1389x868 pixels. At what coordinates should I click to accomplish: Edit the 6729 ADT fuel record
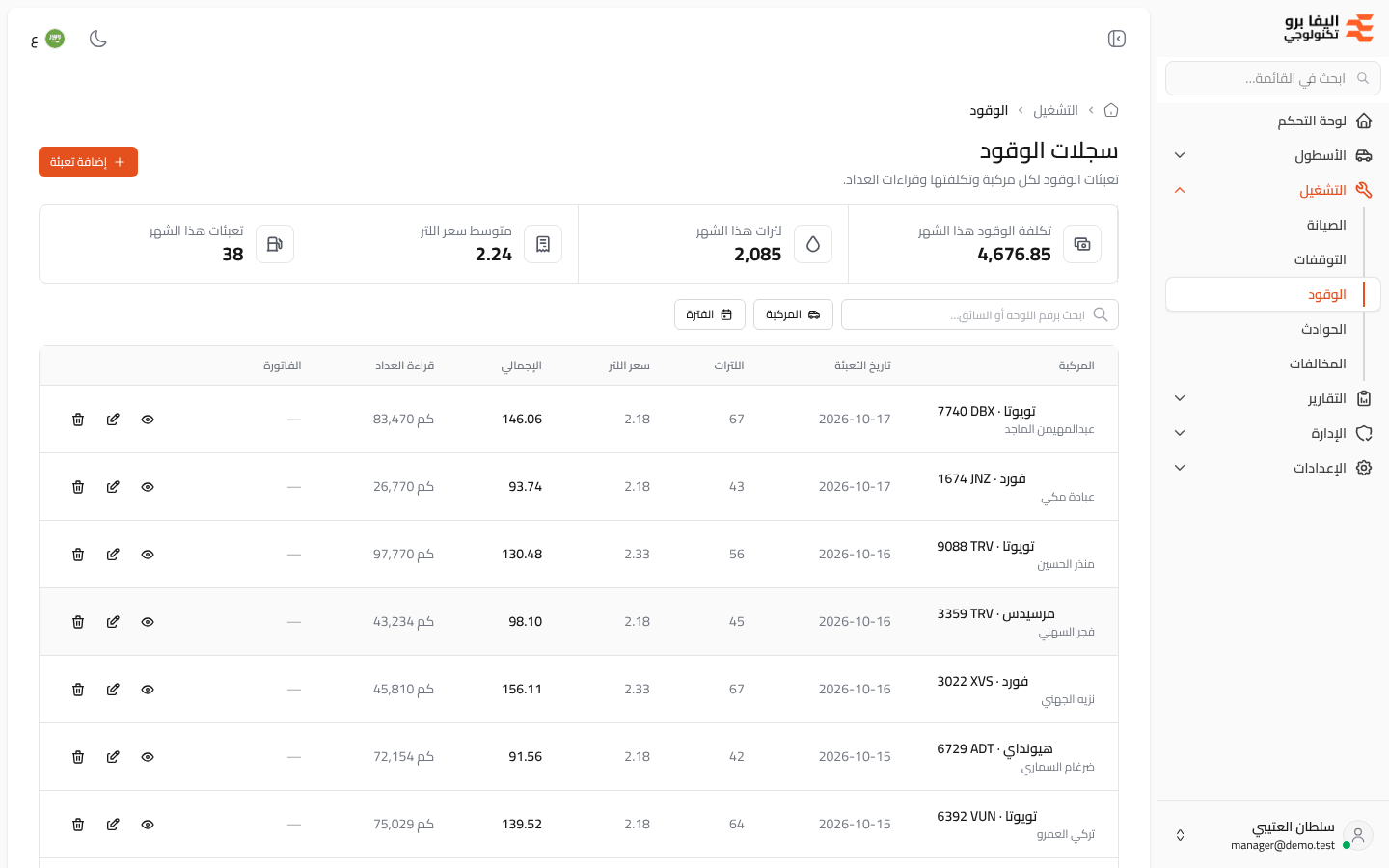[113, 757]
